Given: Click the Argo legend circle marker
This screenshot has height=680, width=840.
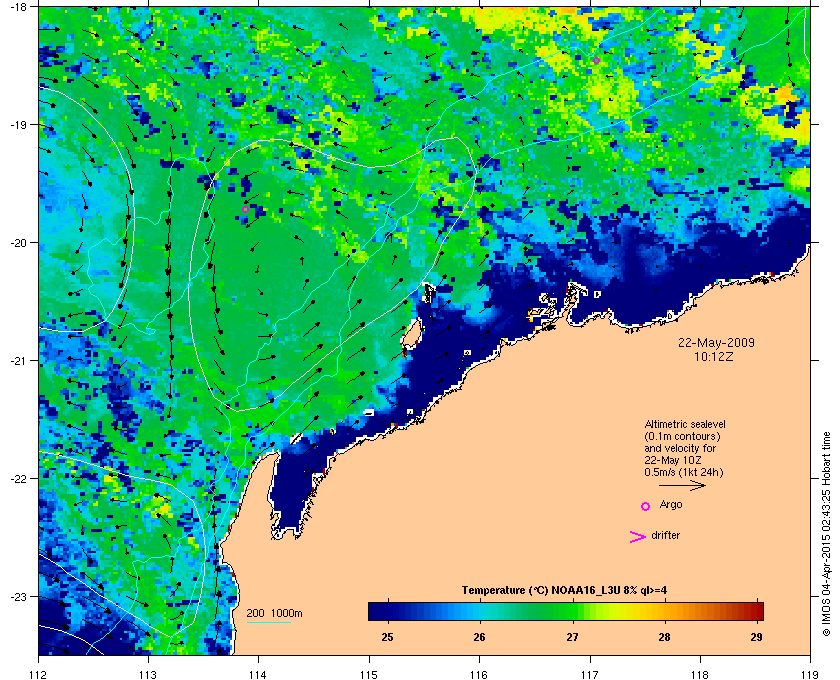Looking at the screenshot, I should click(x=646, y=506).
